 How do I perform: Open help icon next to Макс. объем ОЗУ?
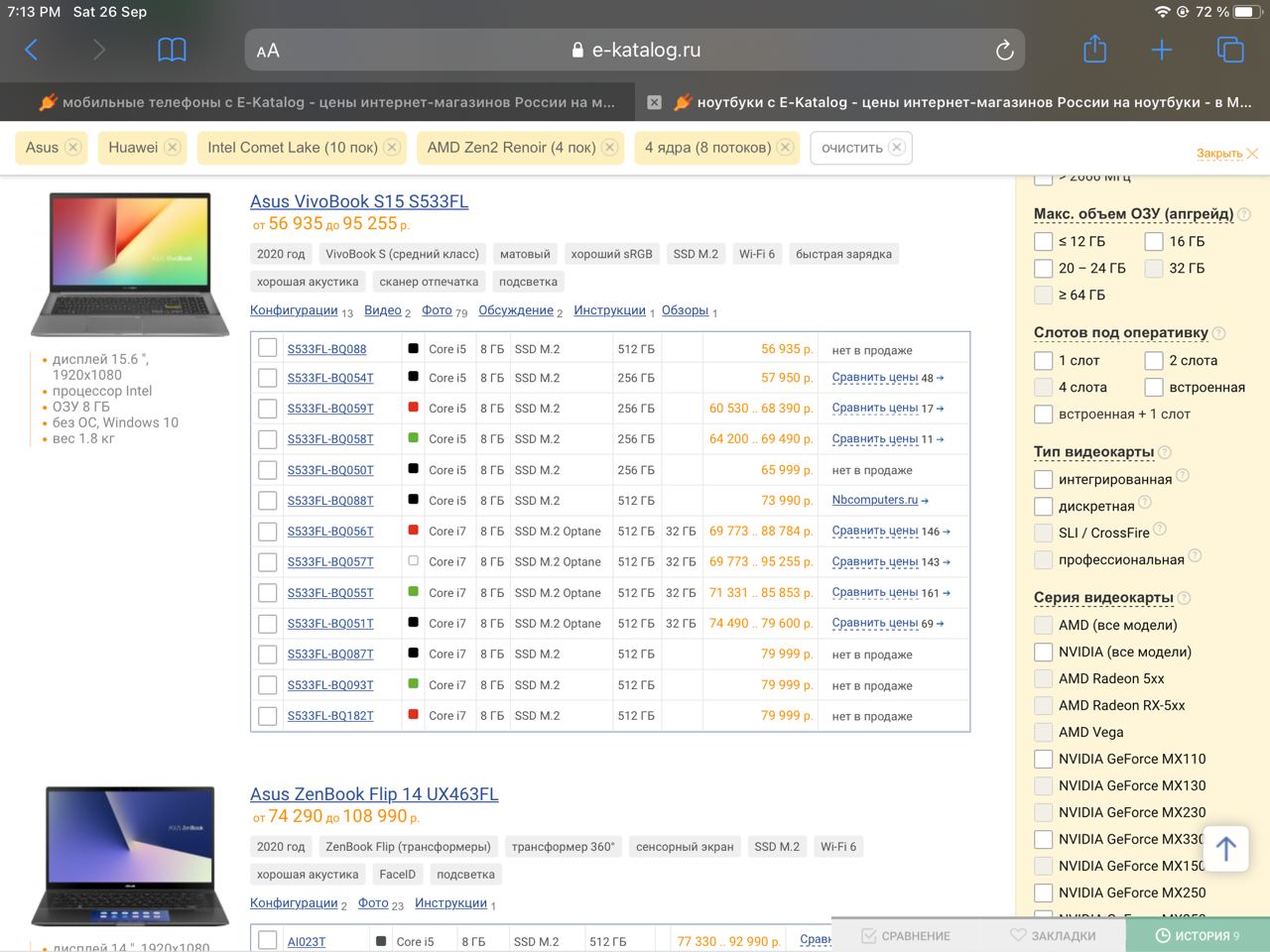tap(1244, 213)
